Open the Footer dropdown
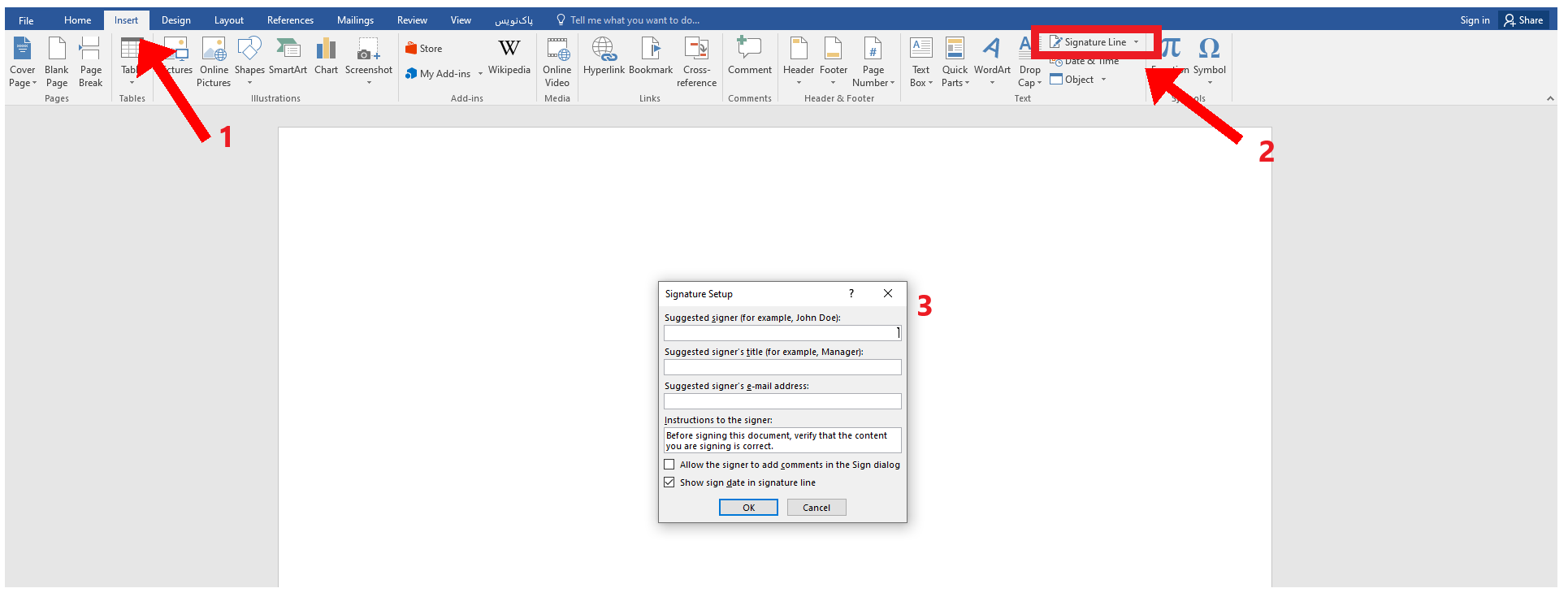Image resolution: width=1568 pixels, height=597 pixels. click(834, 62)
